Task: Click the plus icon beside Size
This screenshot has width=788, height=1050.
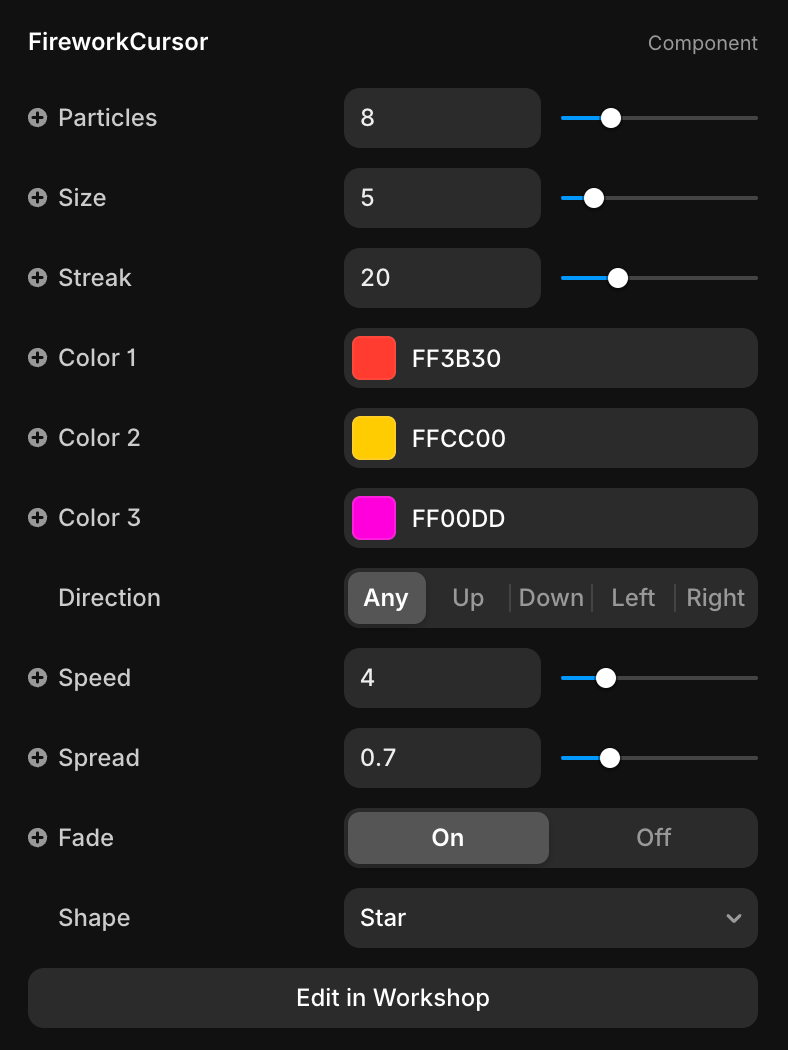Action: pos(37,198)
